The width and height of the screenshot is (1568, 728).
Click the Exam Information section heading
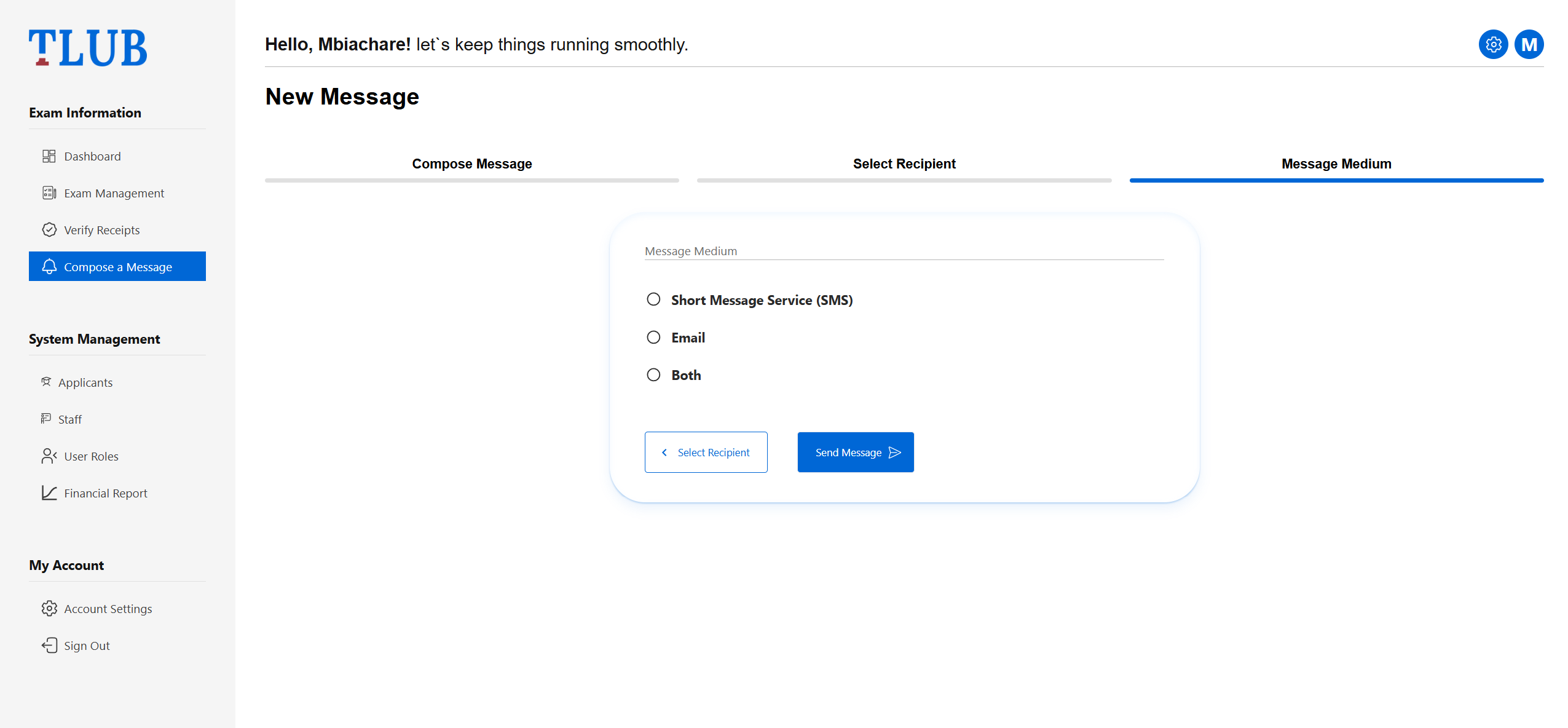point(85,113)
